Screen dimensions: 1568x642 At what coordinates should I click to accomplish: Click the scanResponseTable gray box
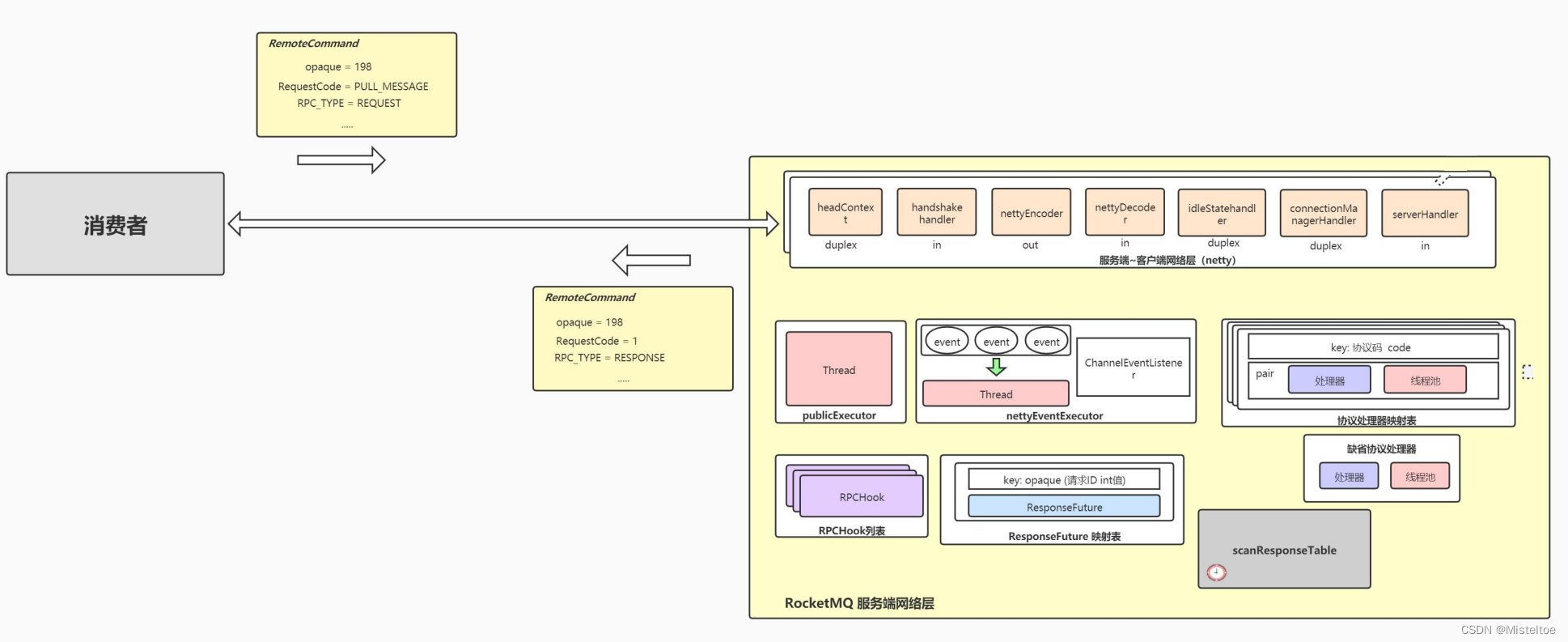coord(1284,549)
